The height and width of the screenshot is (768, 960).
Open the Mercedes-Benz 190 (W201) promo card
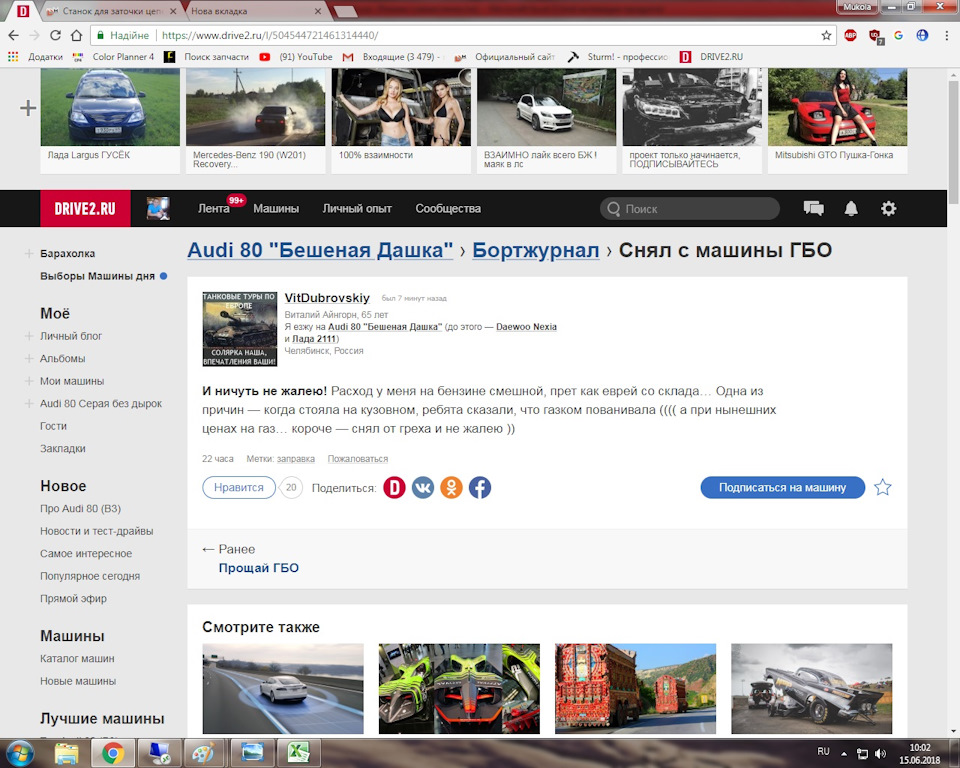coord(255,121)
